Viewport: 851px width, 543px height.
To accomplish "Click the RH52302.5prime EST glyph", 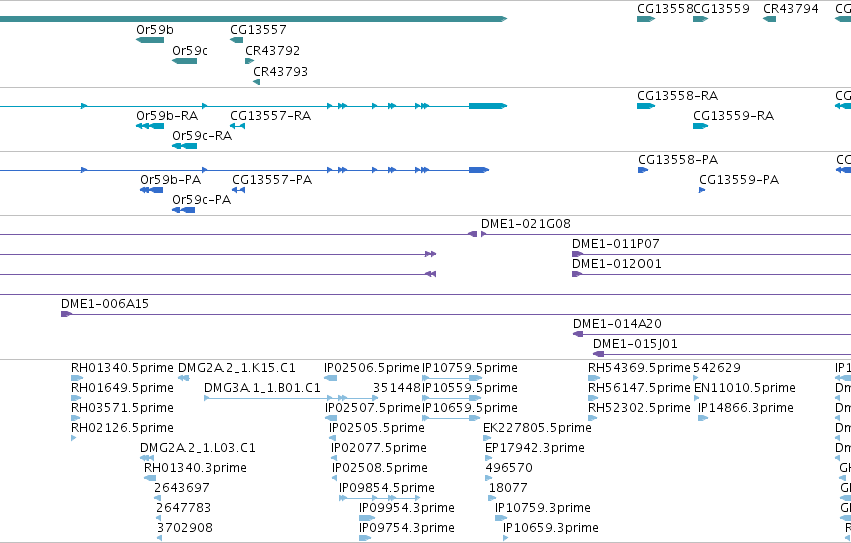I will click(593, 418).
